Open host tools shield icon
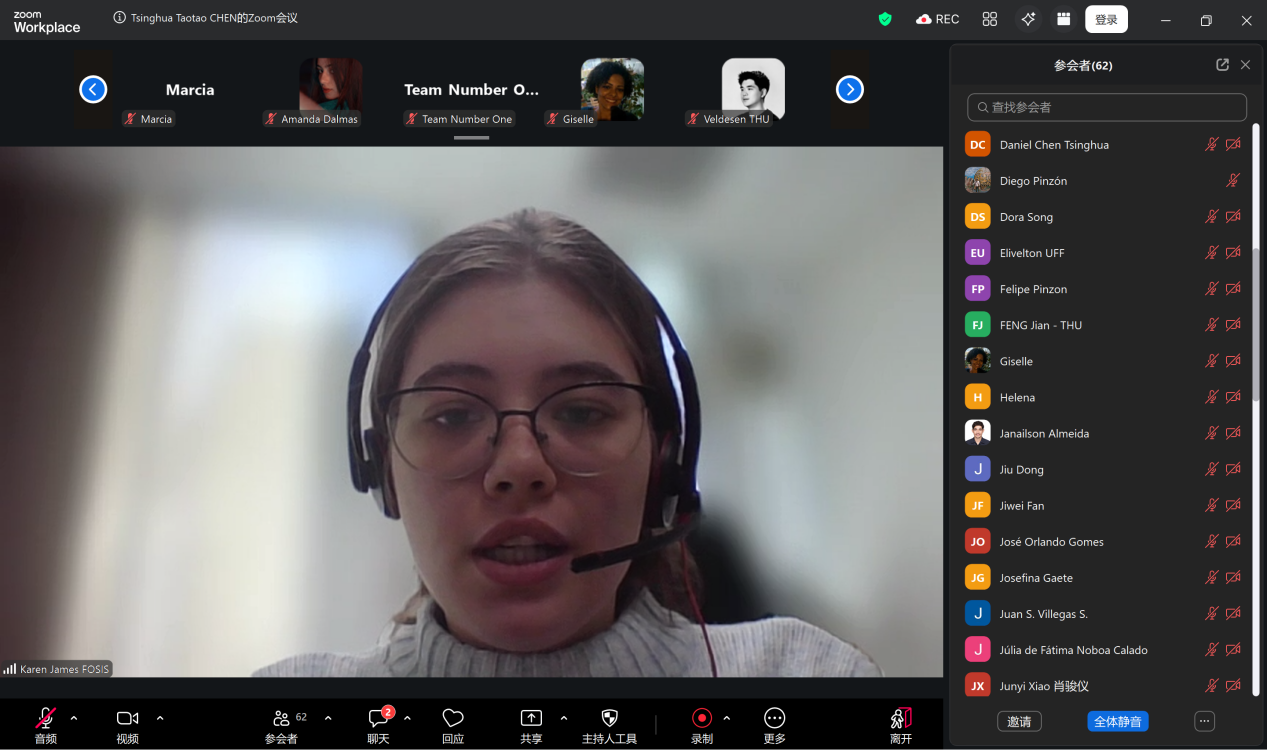This screenshot has width=1267, height=750. (x=609, y=719)
